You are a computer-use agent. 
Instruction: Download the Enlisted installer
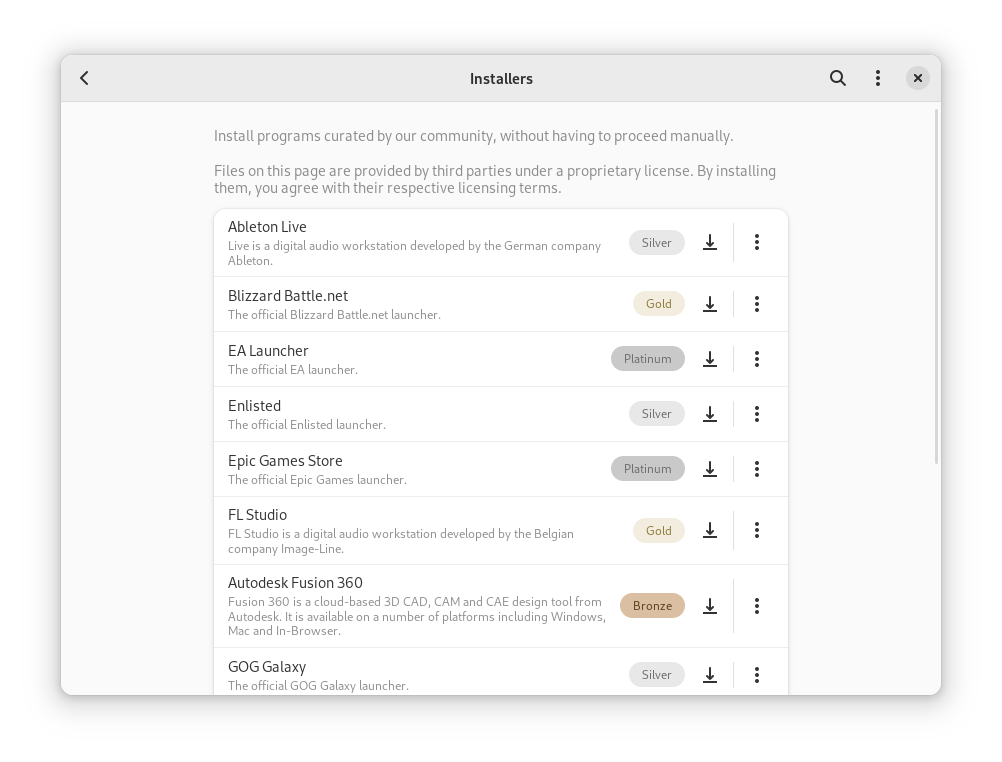tap(710, 414)
